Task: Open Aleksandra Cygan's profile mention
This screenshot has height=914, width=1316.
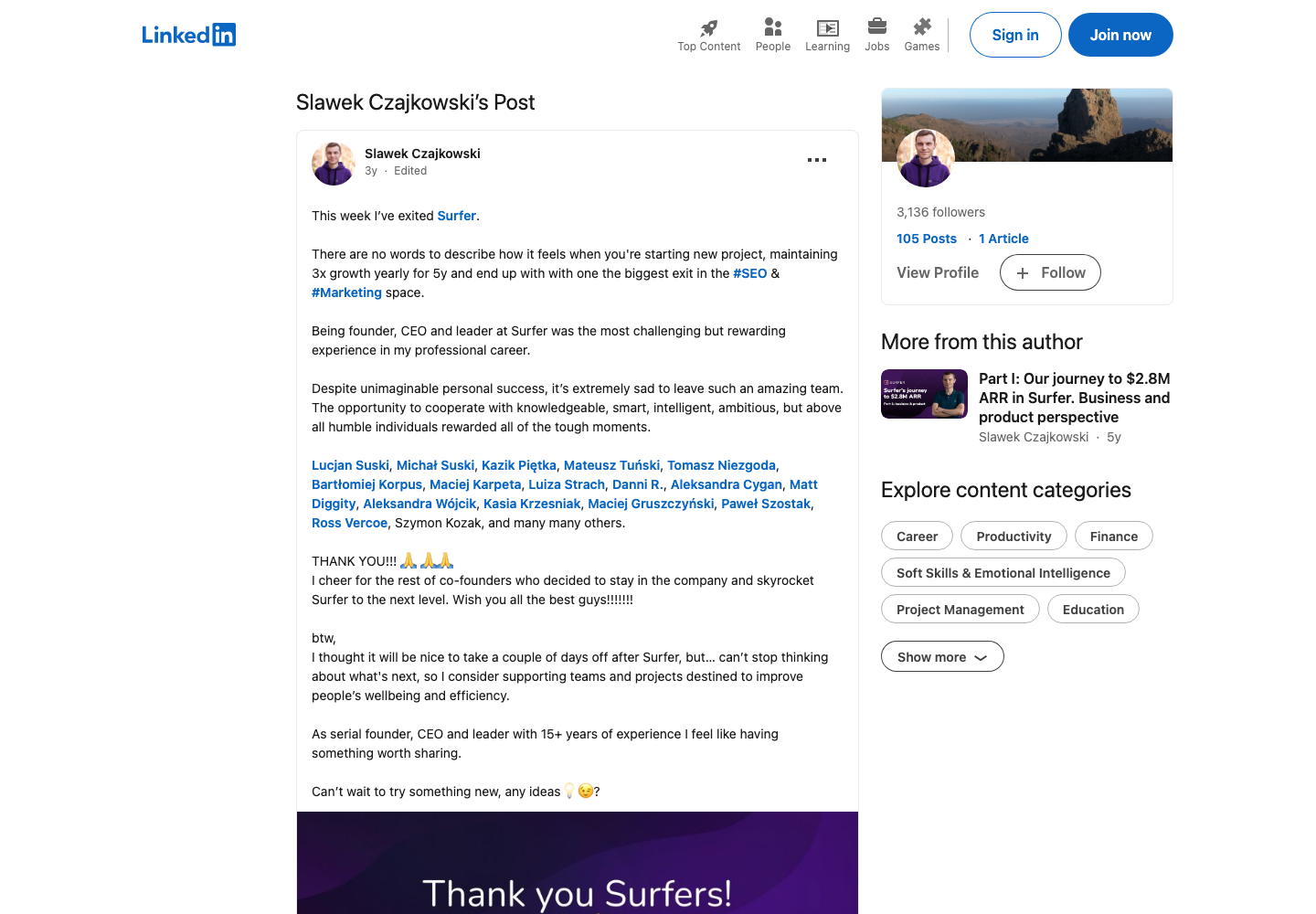Action: pyautogui.click(x=727, y=484)
